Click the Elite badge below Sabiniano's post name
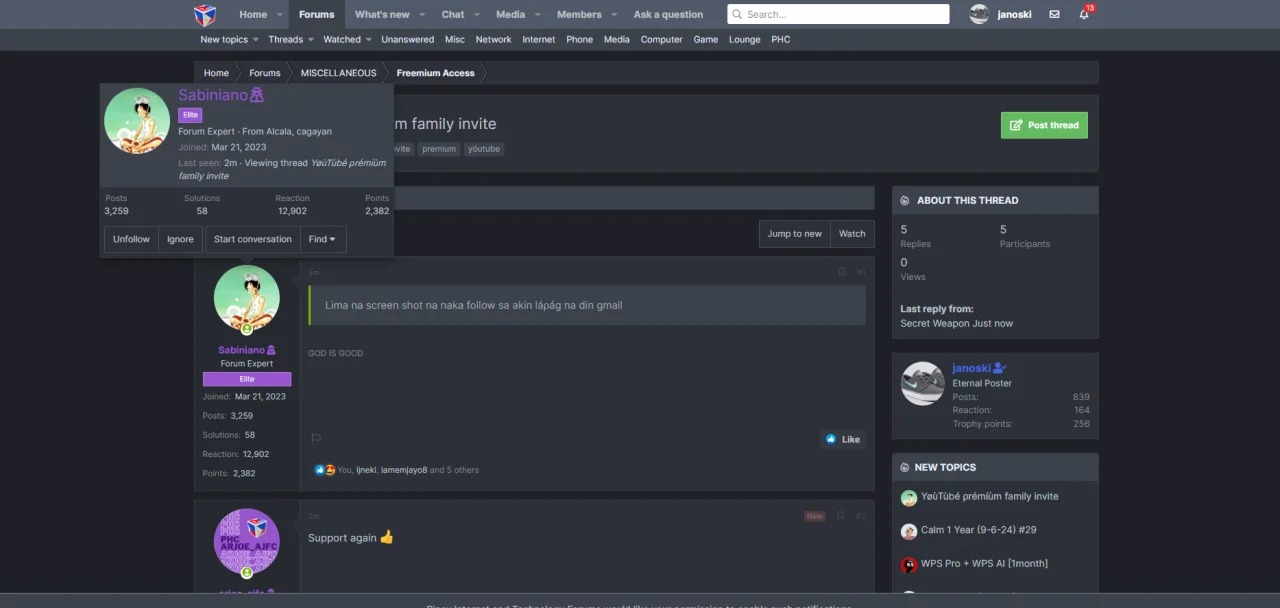This screenshot has width=1280, height=608. [x=247, y=379]
